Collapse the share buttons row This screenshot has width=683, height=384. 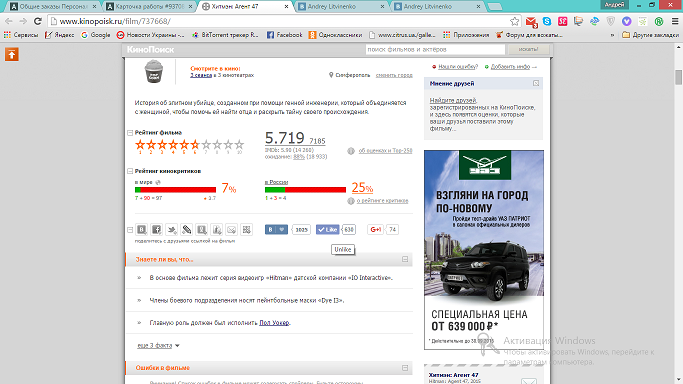(130, 229)
